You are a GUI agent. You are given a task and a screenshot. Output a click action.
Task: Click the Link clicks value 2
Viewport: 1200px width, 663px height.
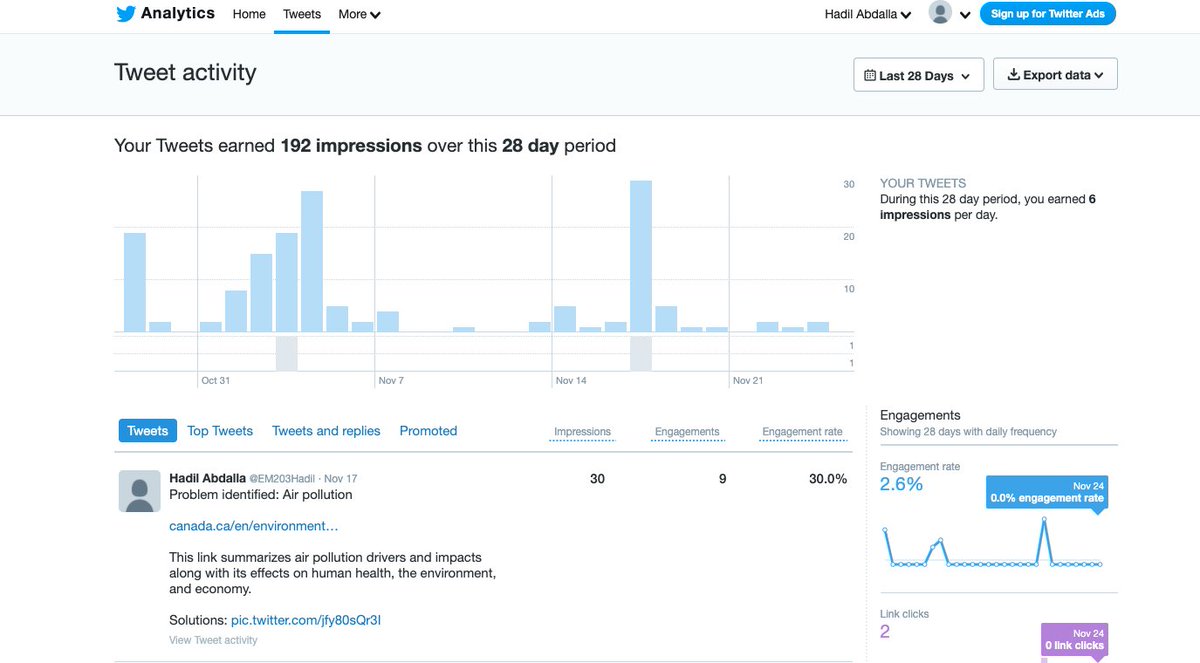point(885,631)
